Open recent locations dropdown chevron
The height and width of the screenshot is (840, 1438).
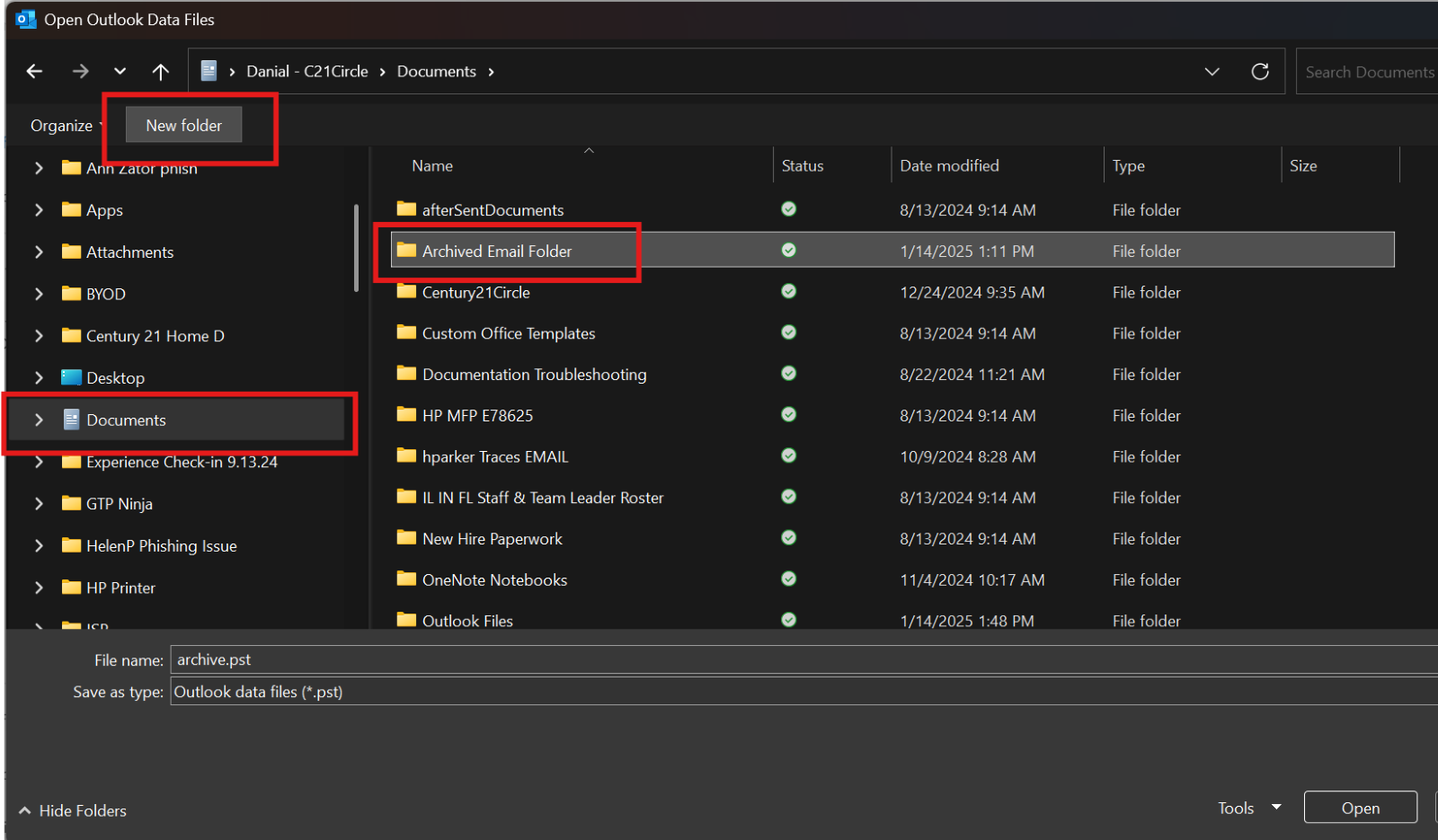(120, 72)
